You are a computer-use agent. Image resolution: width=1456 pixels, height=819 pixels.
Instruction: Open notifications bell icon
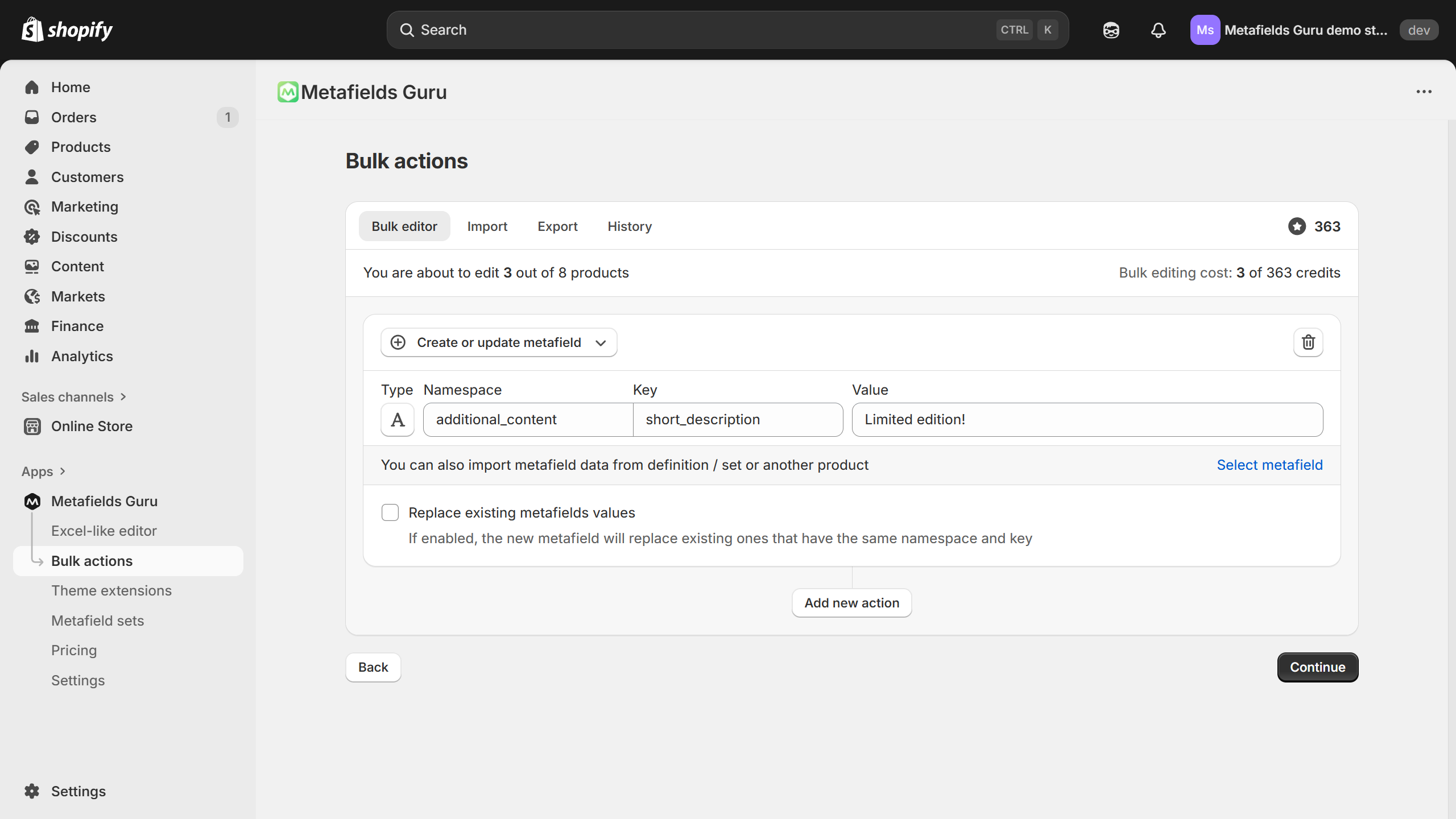(1158, 30)
